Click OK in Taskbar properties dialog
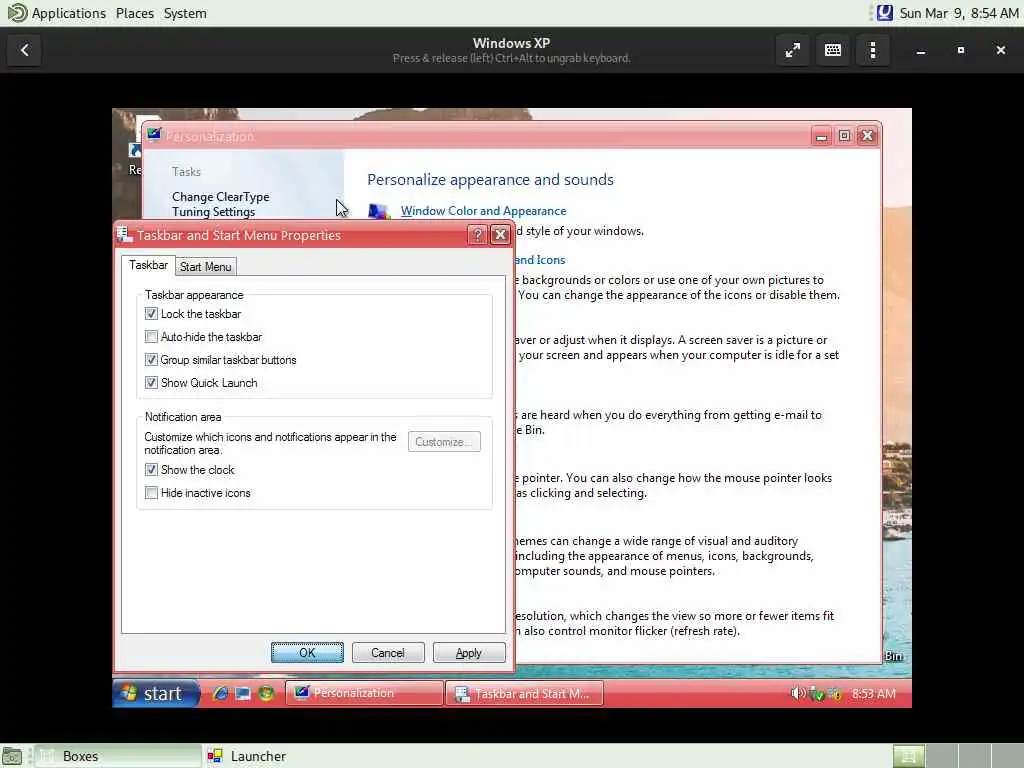 (307, 652)
